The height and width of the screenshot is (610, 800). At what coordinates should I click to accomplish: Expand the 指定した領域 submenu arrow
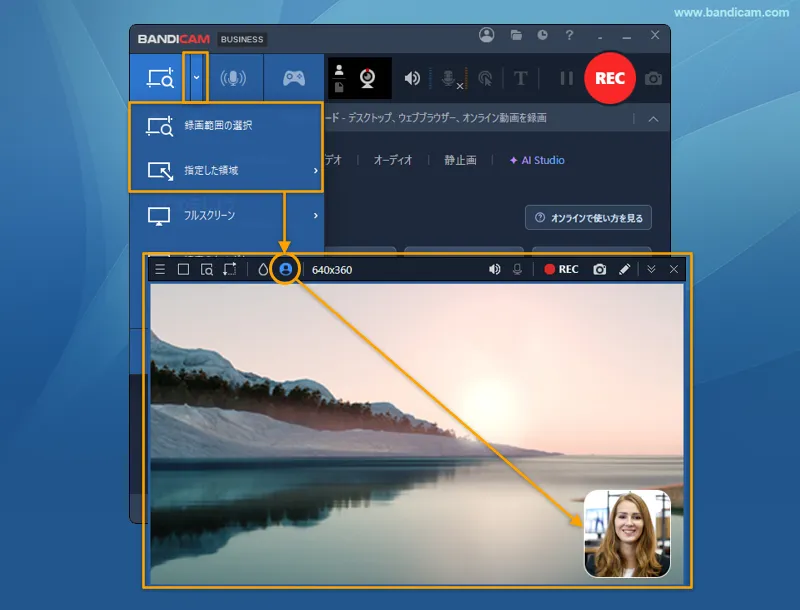point(316,171)
